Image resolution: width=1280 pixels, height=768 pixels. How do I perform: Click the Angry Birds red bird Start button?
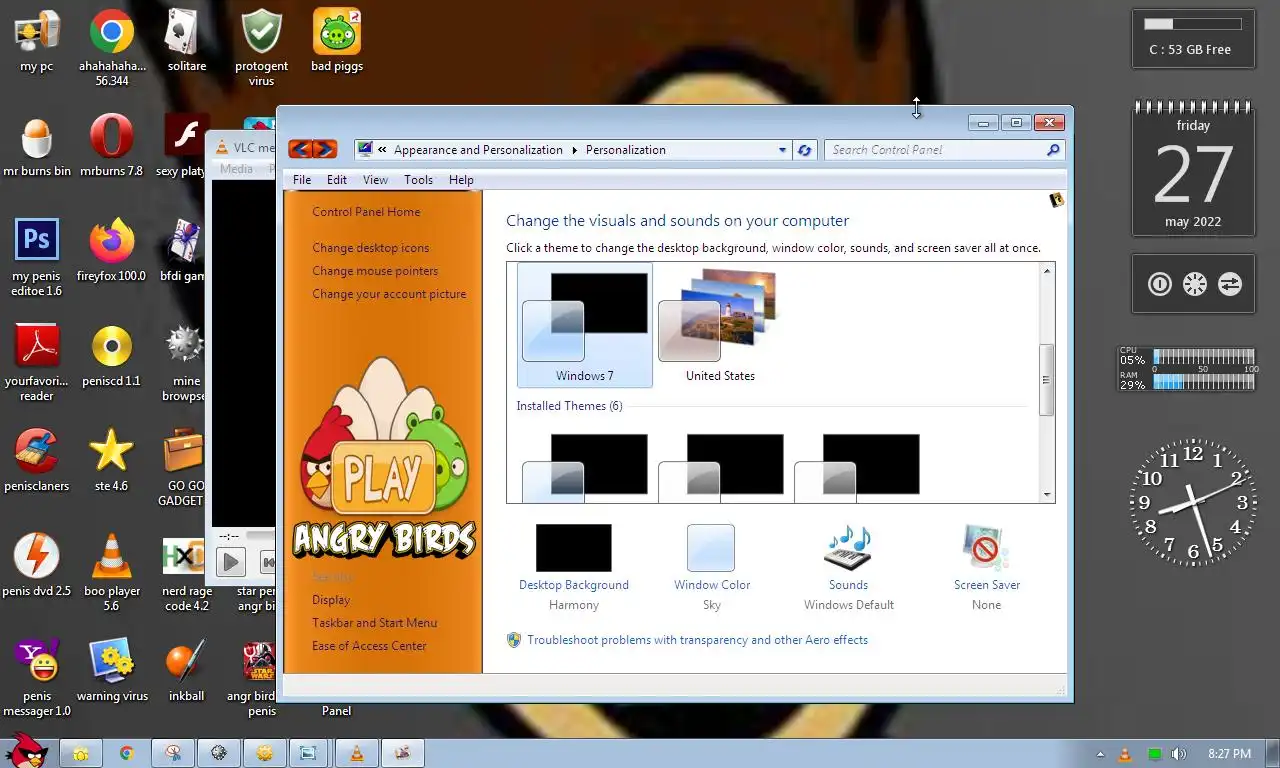pyautogui.click(x=26, y=751)
